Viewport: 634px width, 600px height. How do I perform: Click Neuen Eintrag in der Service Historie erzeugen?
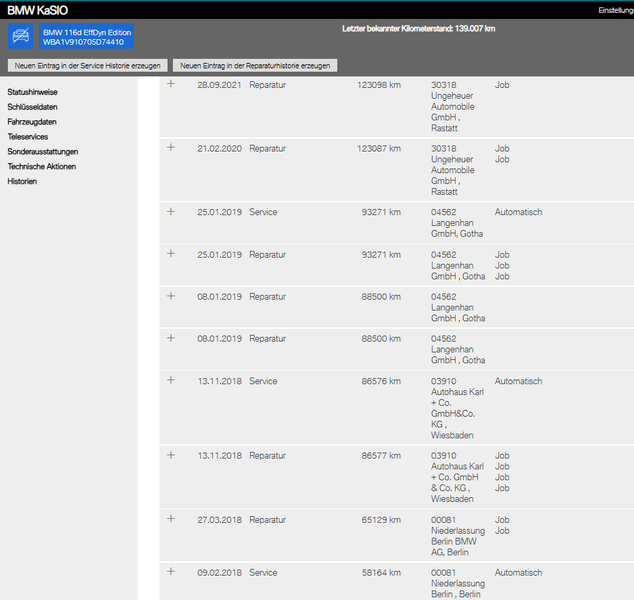click(88, 65)
